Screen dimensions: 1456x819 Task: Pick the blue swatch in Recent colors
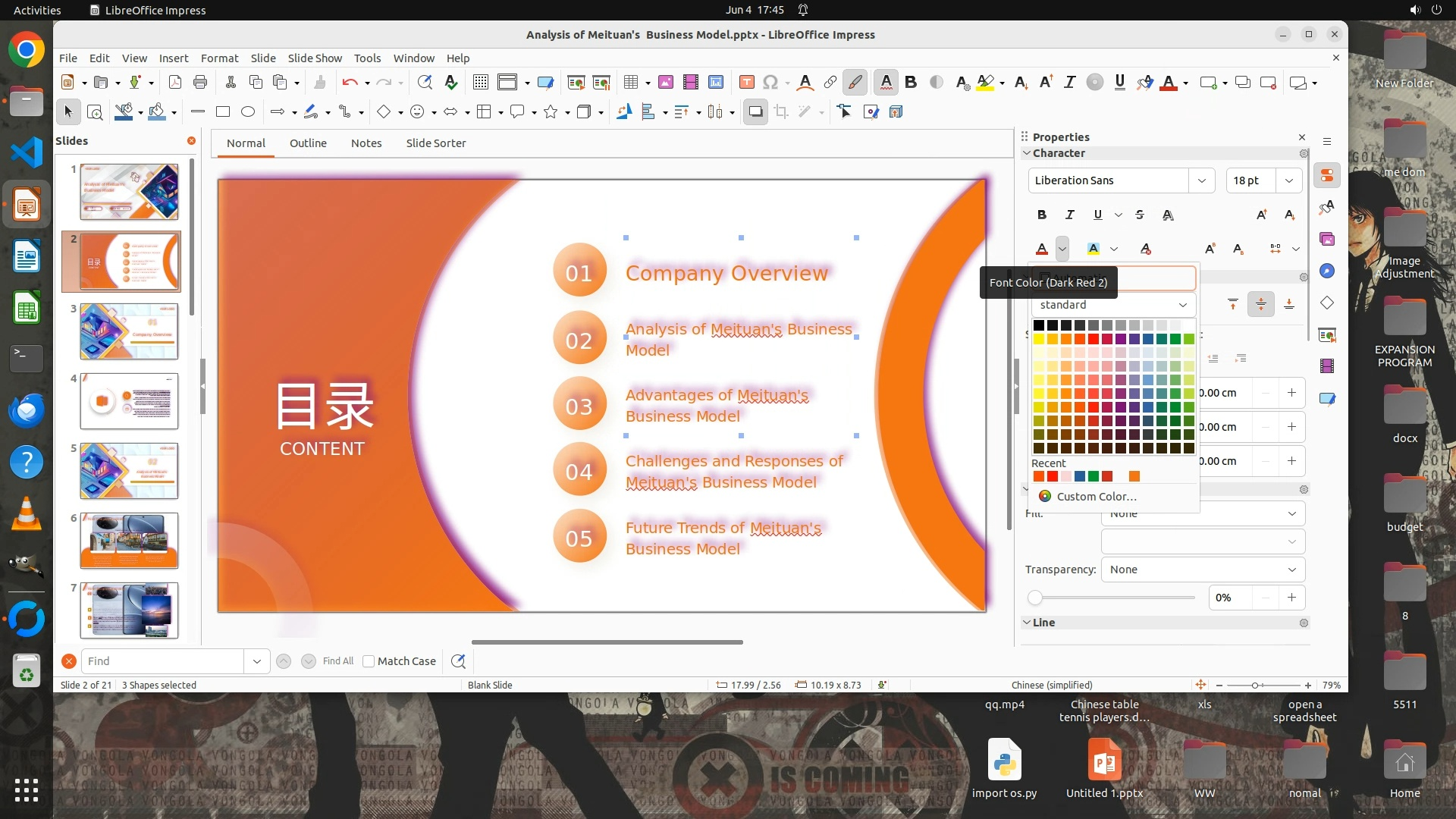(x=1080, y=476)
